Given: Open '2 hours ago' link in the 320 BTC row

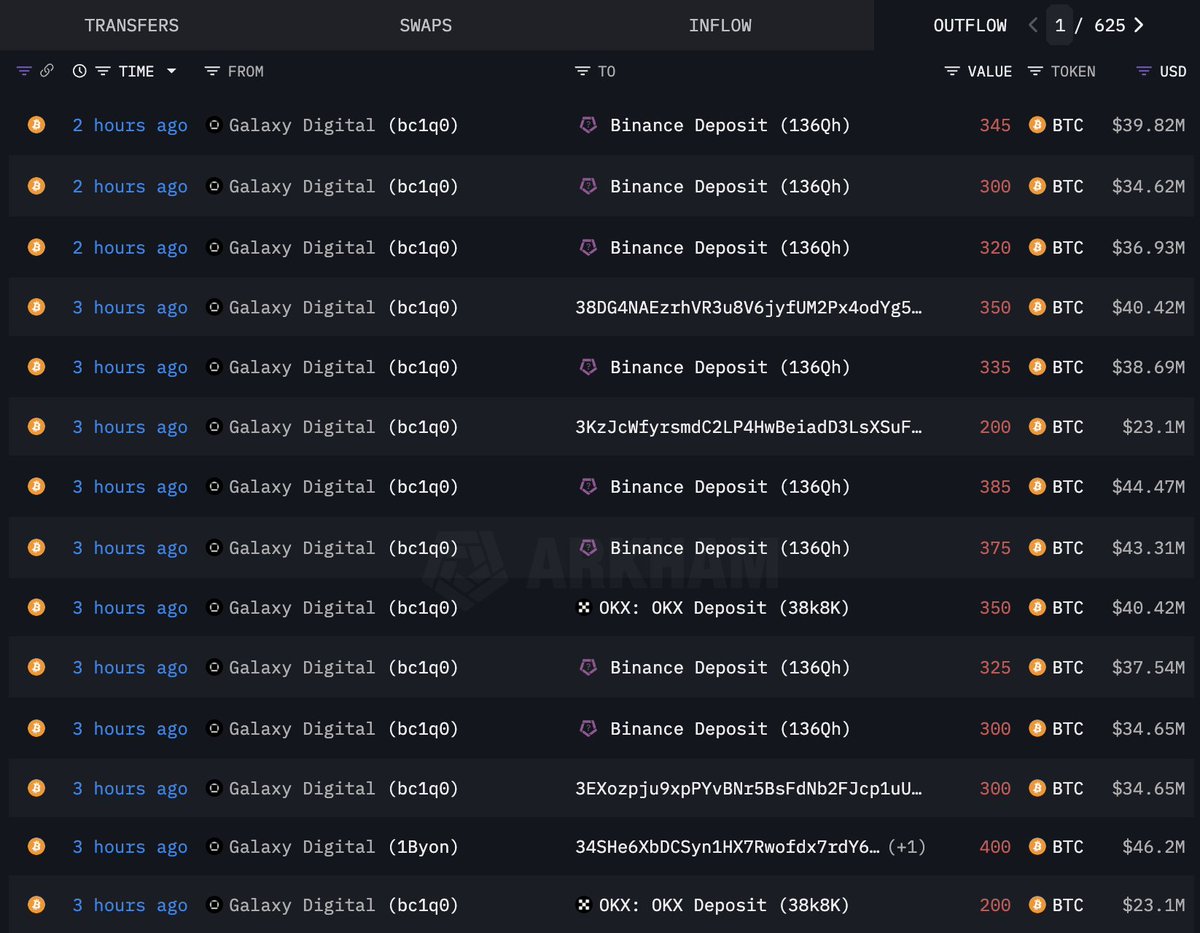Looking at the screenshot, I should [x=130, y=247].
